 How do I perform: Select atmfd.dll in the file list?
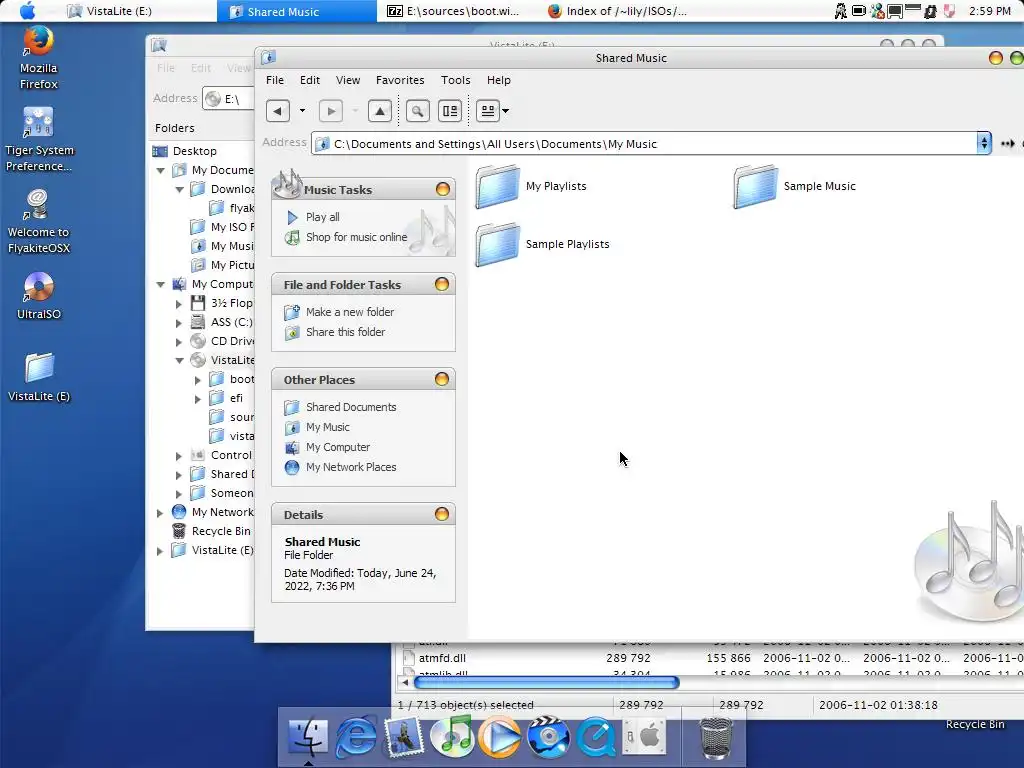pos(442,658)
